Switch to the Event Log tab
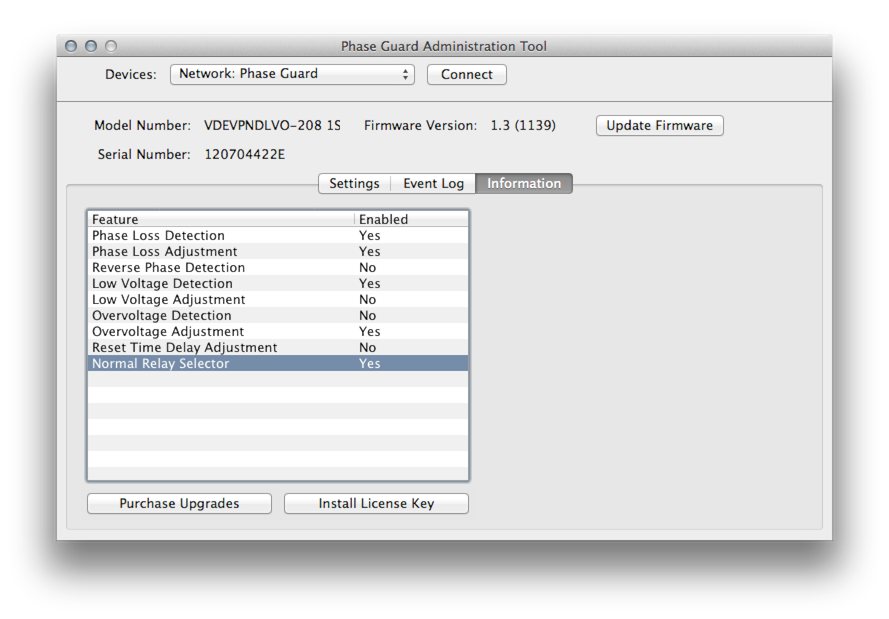This screenshot has height=619, width=889. pyautogui.click(x=433, y=184)
